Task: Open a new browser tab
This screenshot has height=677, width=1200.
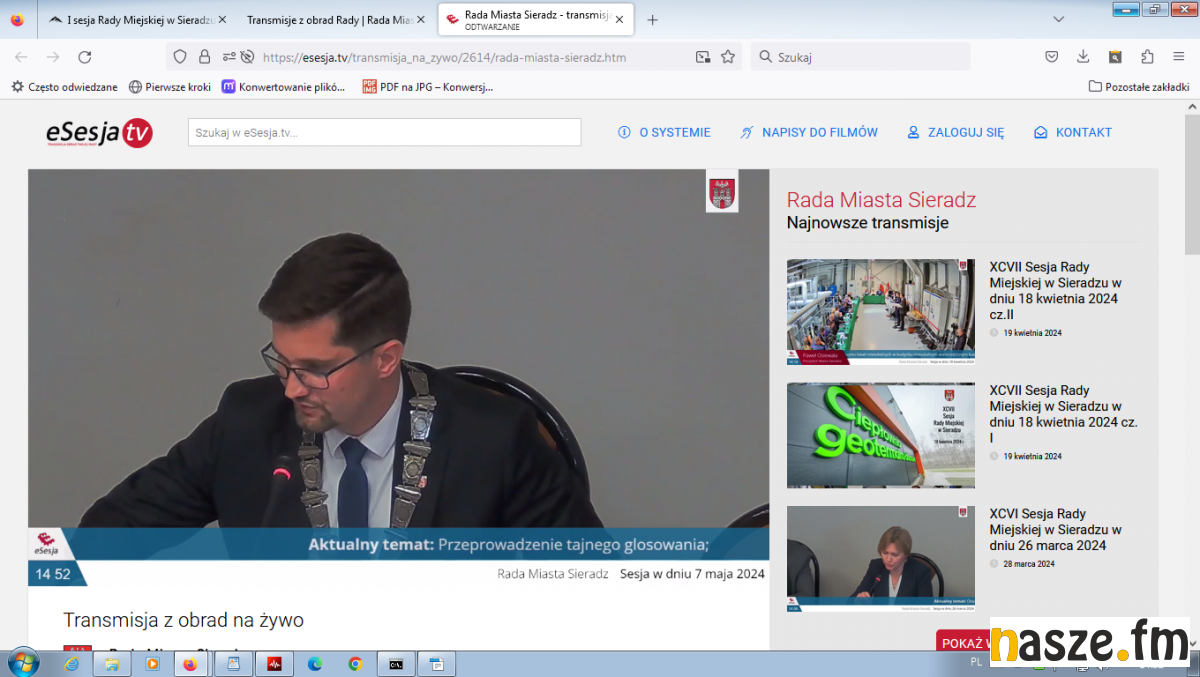Action: pyautogui.click(x=653, y=20)
